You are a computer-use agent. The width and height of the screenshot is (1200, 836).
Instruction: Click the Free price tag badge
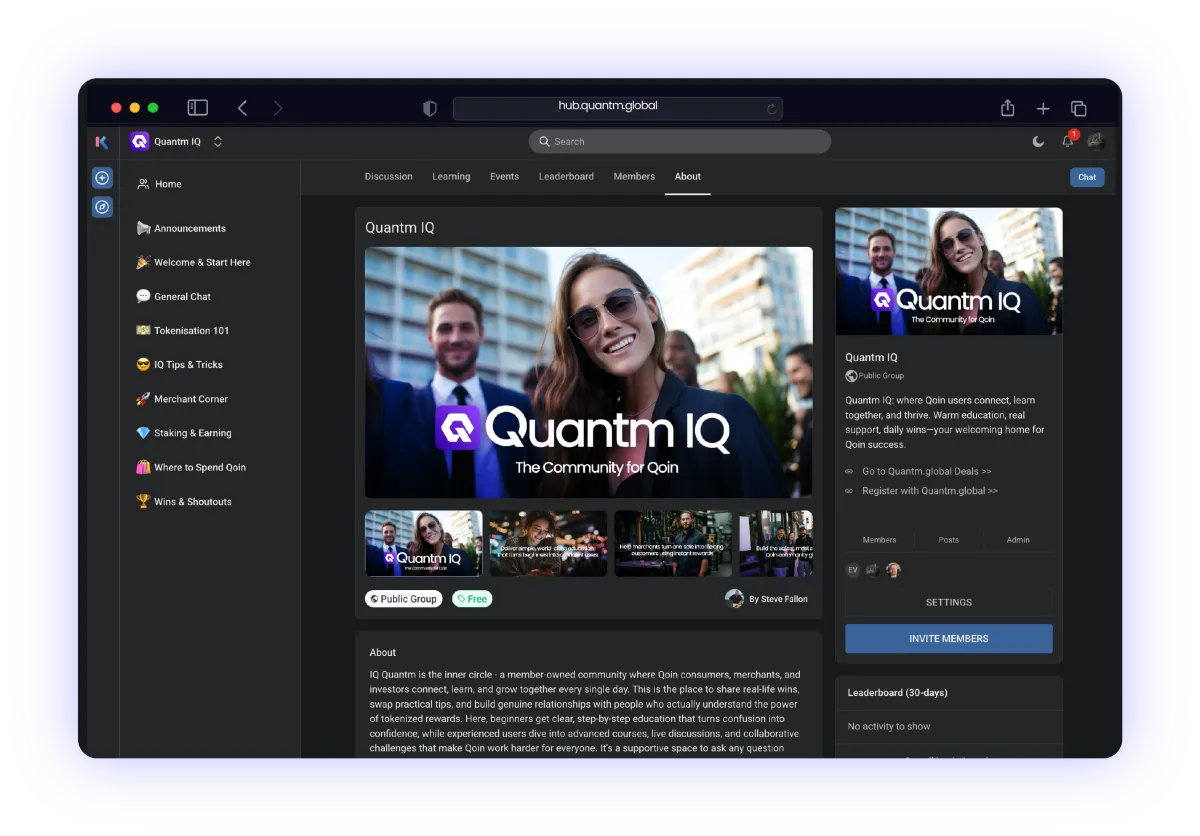(472, 599)
